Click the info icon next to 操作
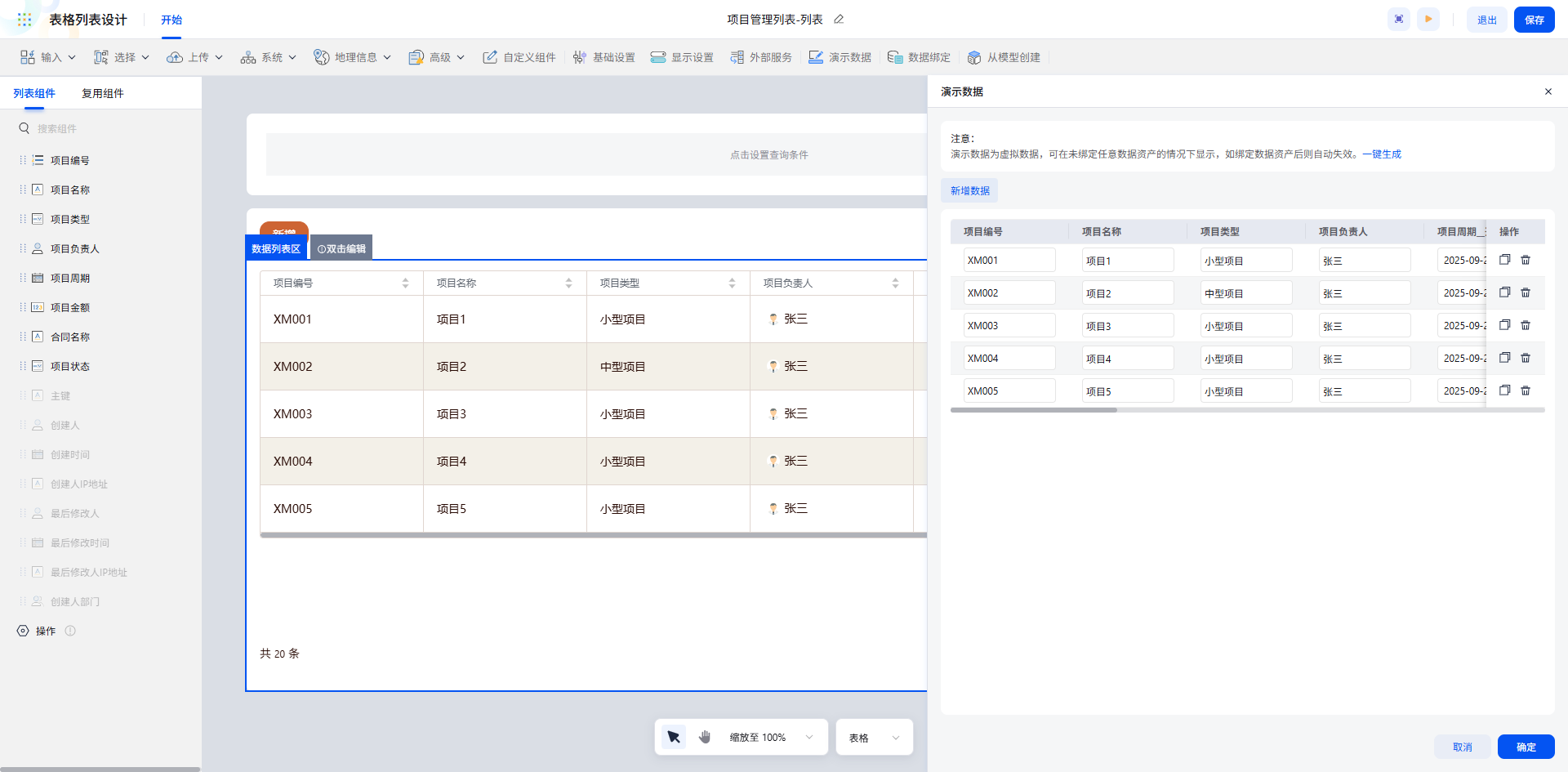 [70, 631]
